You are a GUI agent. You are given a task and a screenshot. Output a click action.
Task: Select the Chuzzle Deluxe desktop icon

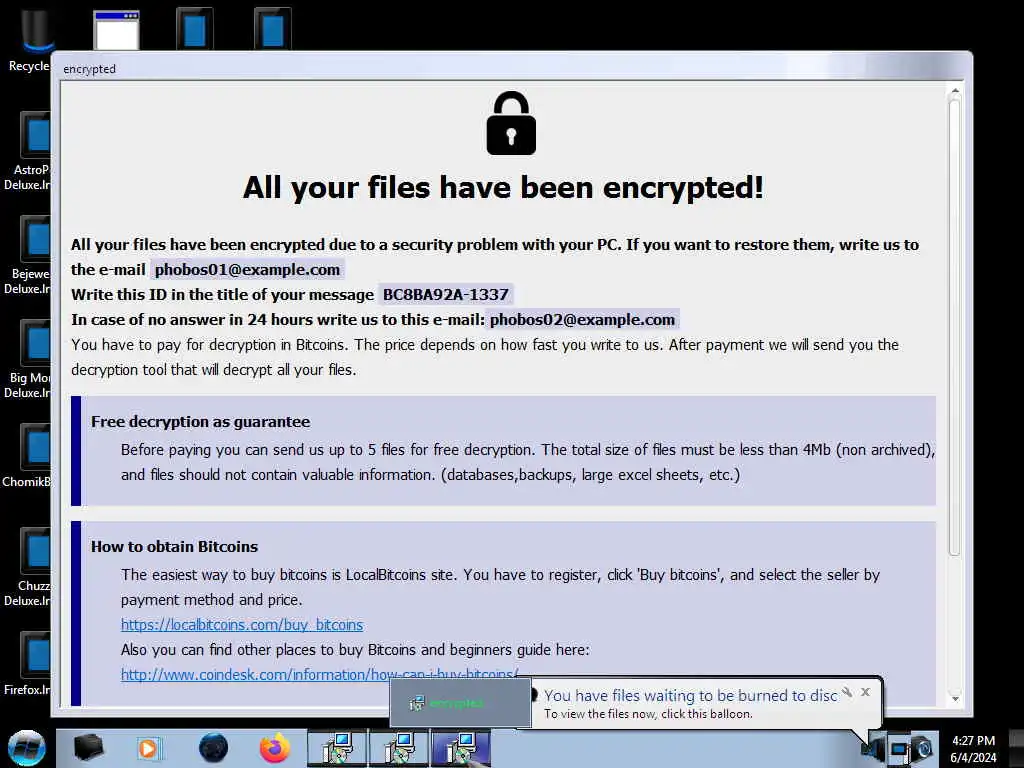pos(28,567)
